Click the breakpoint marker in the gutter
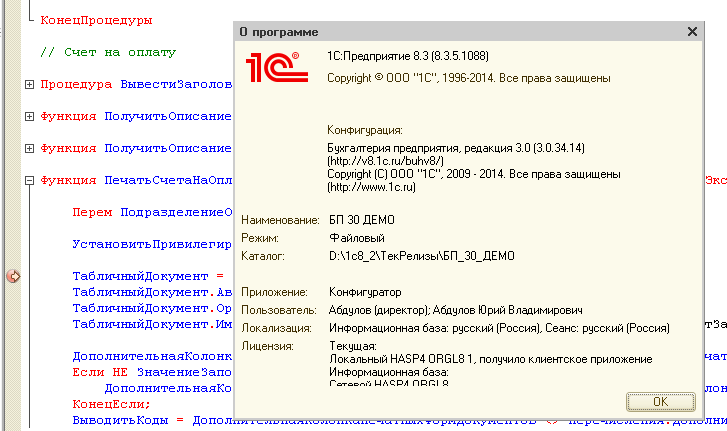Image resolution: width=727 pixels, height=431 pixels. 13,276
